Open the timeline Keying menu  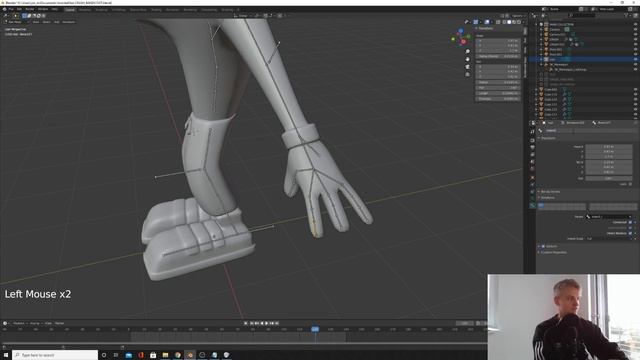35,323
